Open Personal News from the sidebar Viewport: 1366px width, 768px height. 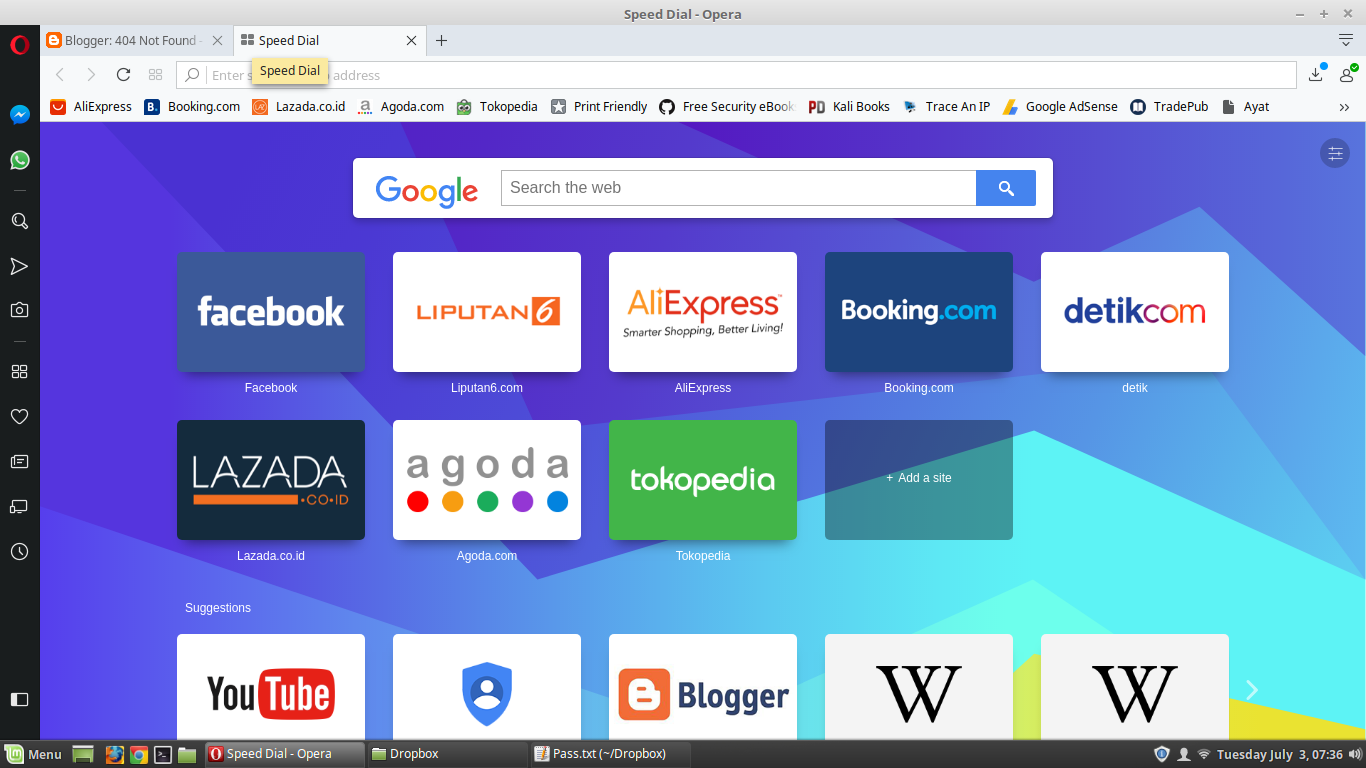tap(19, 462)
